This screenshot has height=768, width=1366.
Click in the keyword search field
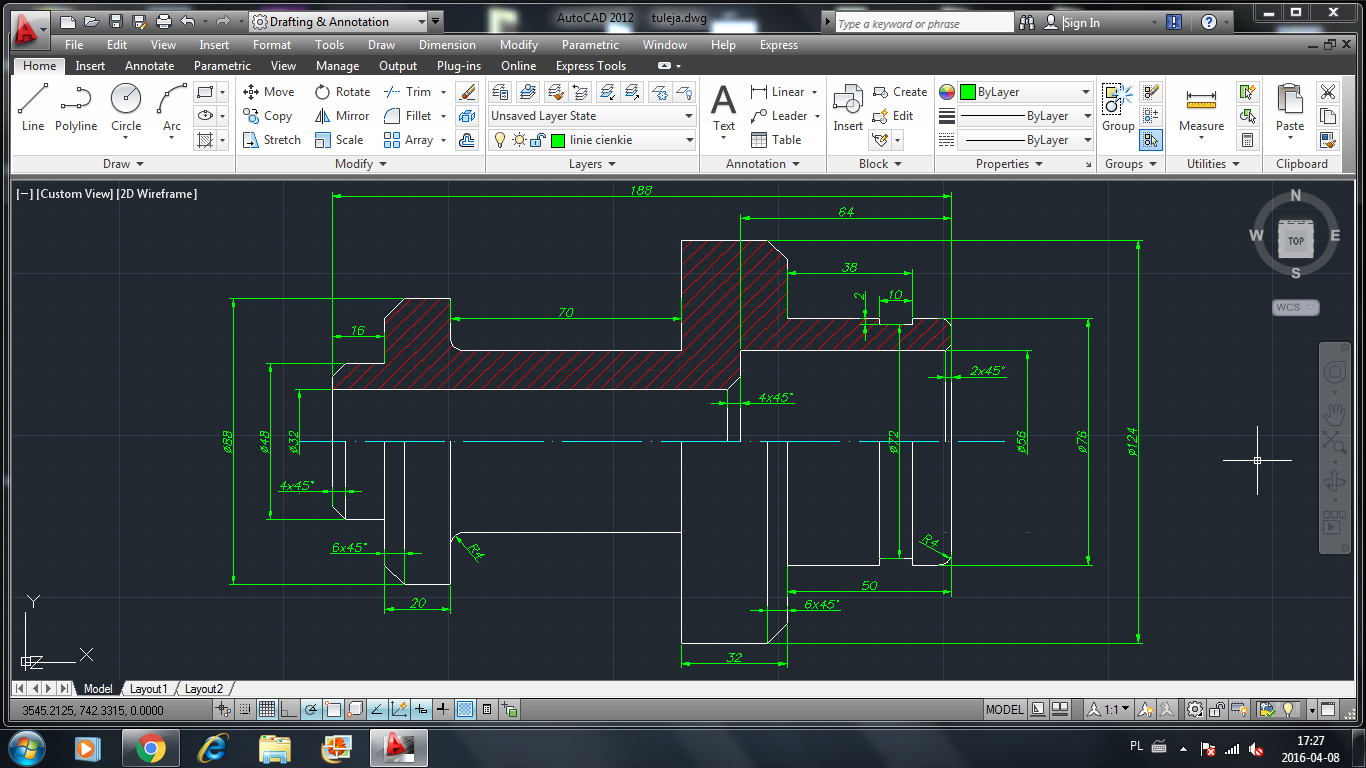[924, 23]
